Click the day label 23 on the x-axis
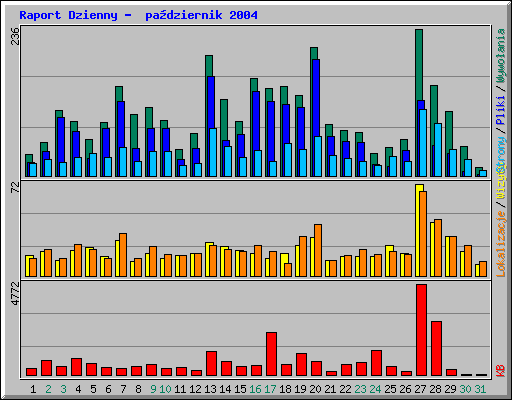 [360, 389]
